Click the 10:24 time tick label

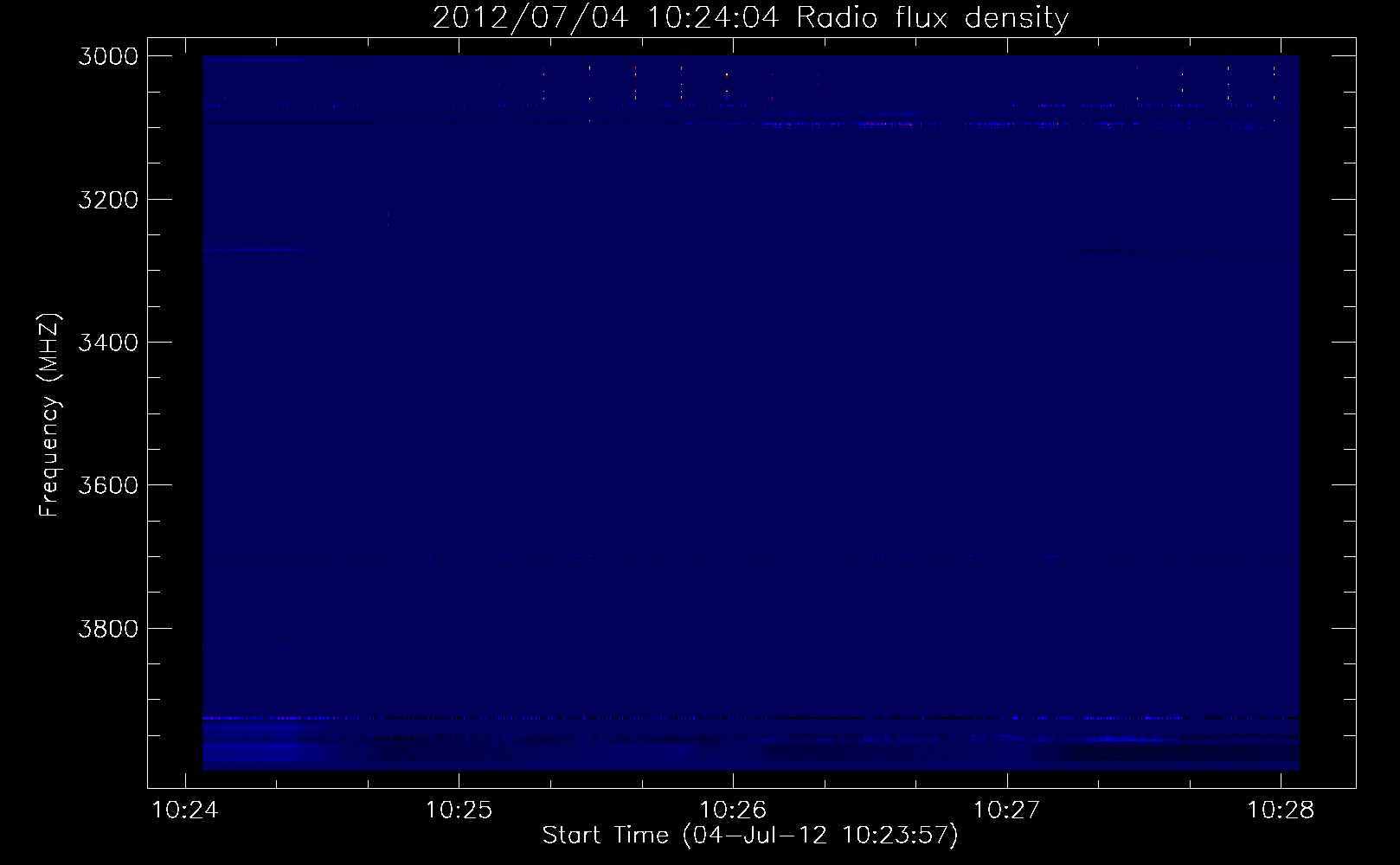click(185, 811)
